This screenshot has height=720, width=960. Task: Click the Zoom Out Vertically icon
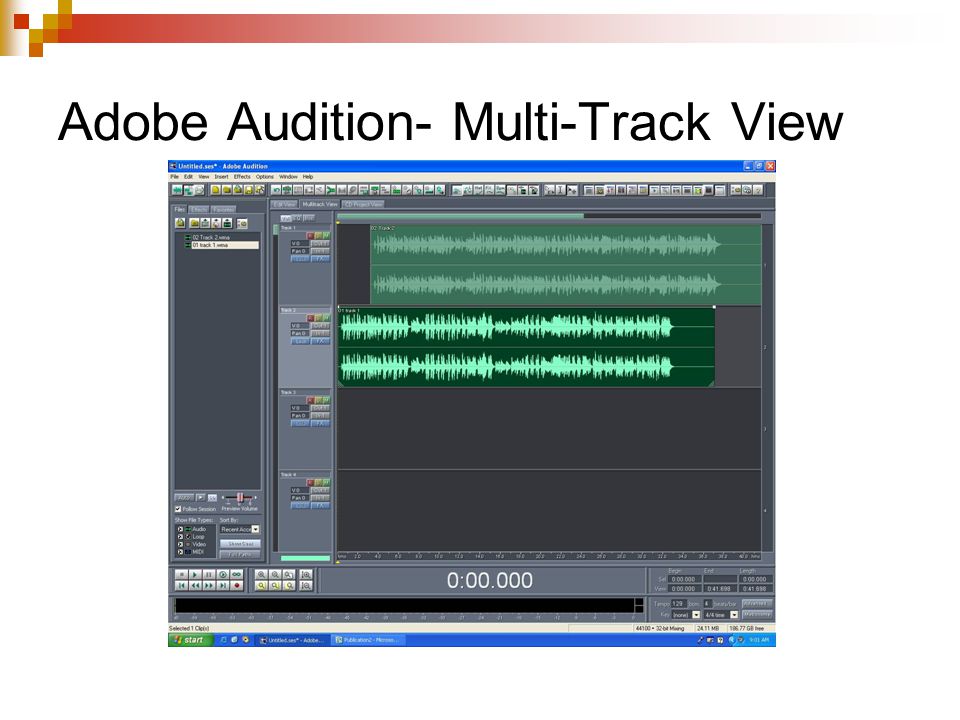(x=306, y=586)
